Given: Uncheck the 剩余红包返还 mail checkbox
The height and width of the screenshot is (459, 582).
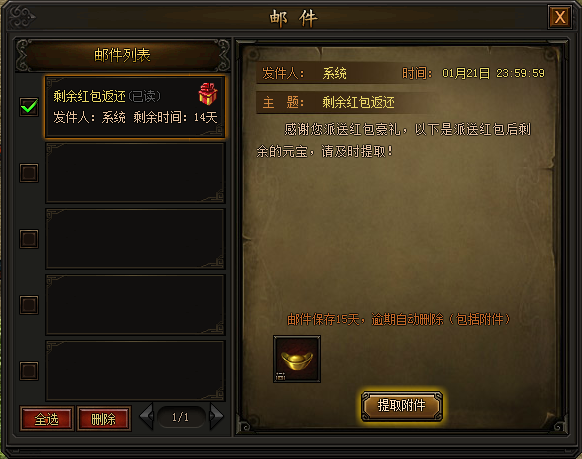Looking at the screenshot, I should (x=29, y=107).
